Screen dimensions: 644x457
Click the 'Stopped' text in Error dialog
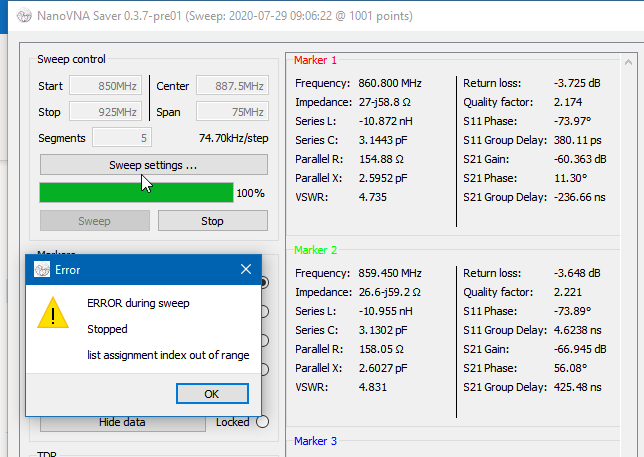107,329
